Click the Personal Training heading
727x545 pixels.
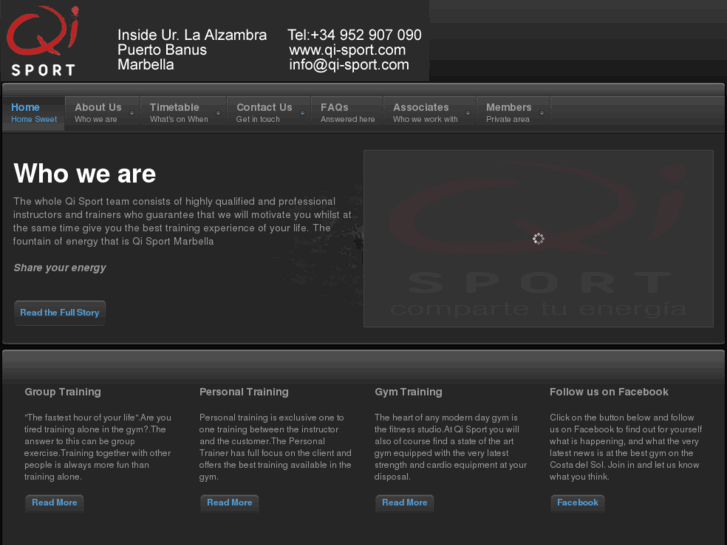[x=244, y=392]
